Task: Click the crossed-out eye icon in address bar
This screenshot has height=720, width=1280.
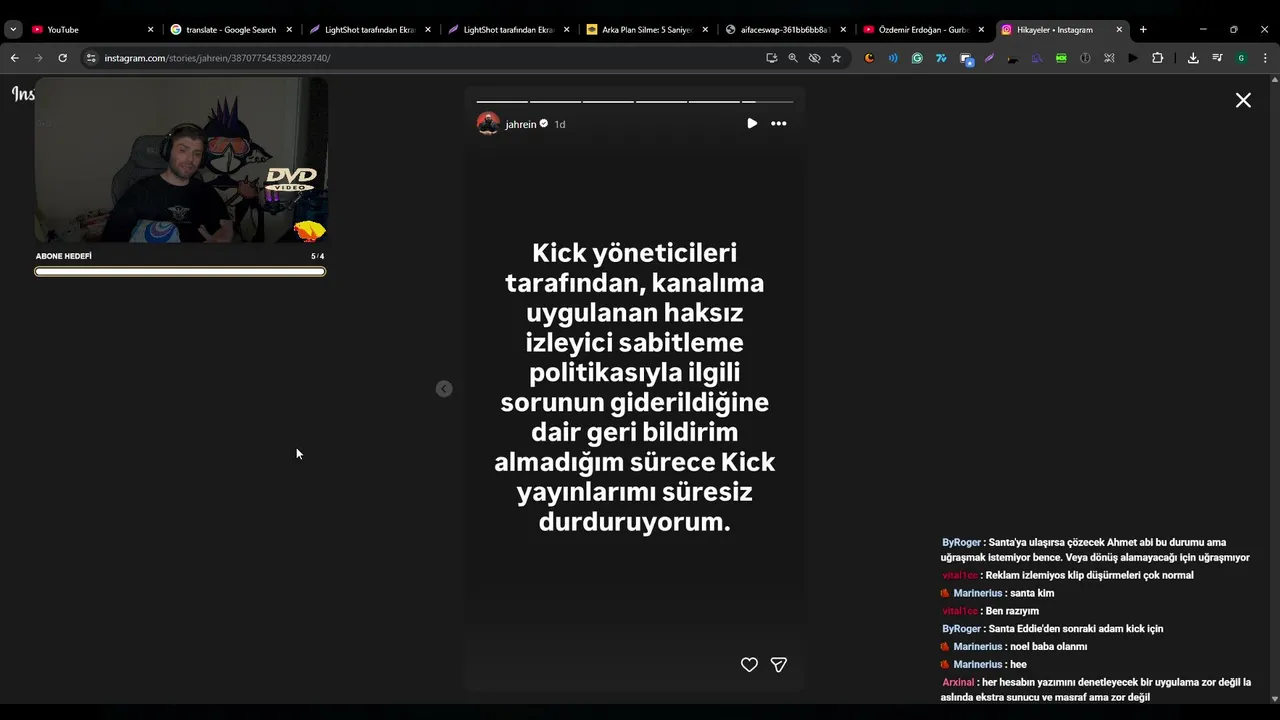Action: (x=814, y=58)
